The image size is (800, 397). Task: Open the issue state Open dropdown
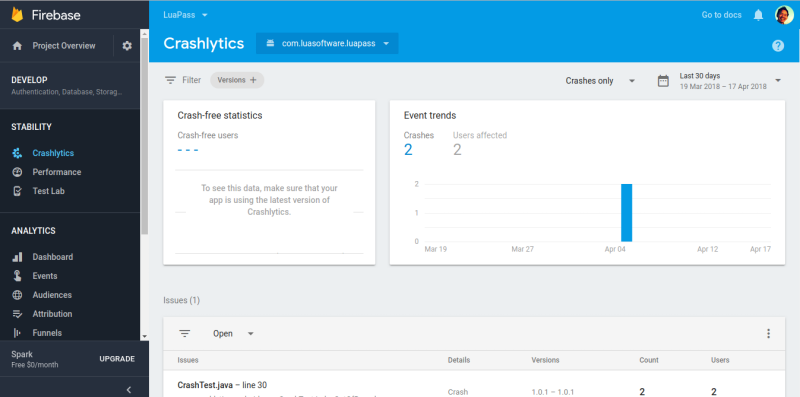coord(233,334)
